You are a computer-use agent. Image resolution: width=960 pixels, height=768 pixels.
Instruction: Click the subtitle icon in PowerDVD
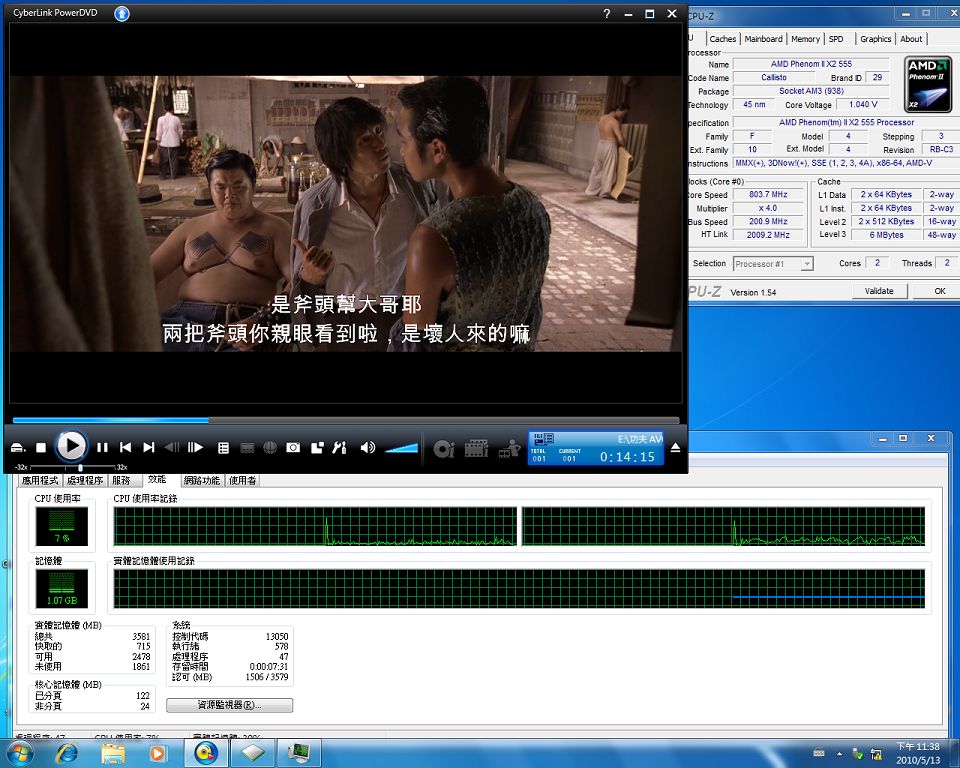click(247, 448)
